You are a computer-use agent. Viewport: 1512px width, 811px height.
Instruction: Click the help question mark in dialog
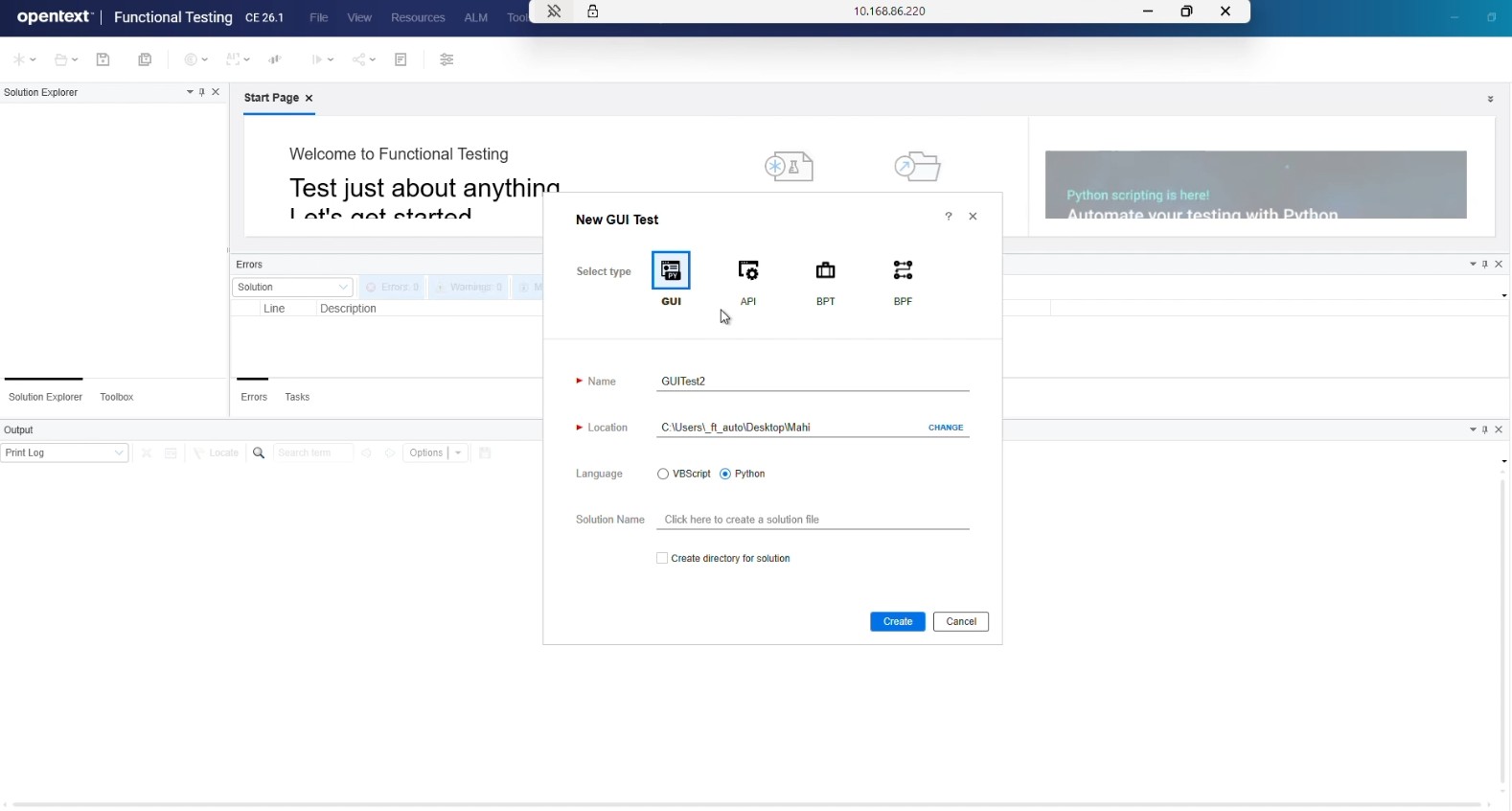pyautogui.click(x=949, y=217)
